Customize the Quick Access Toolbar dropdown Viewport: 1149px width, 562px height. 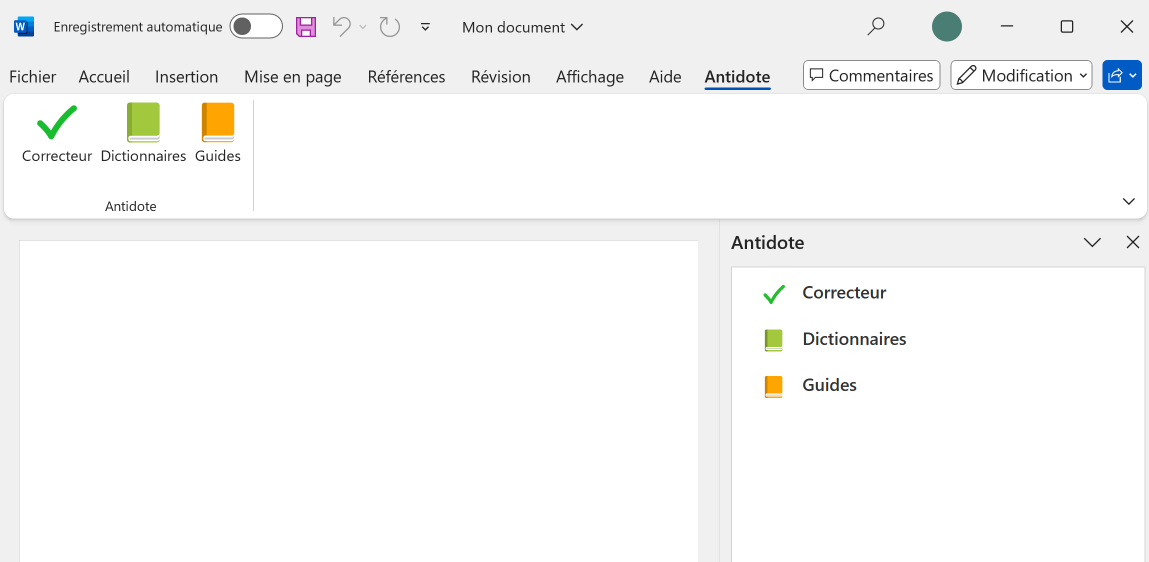425,27
